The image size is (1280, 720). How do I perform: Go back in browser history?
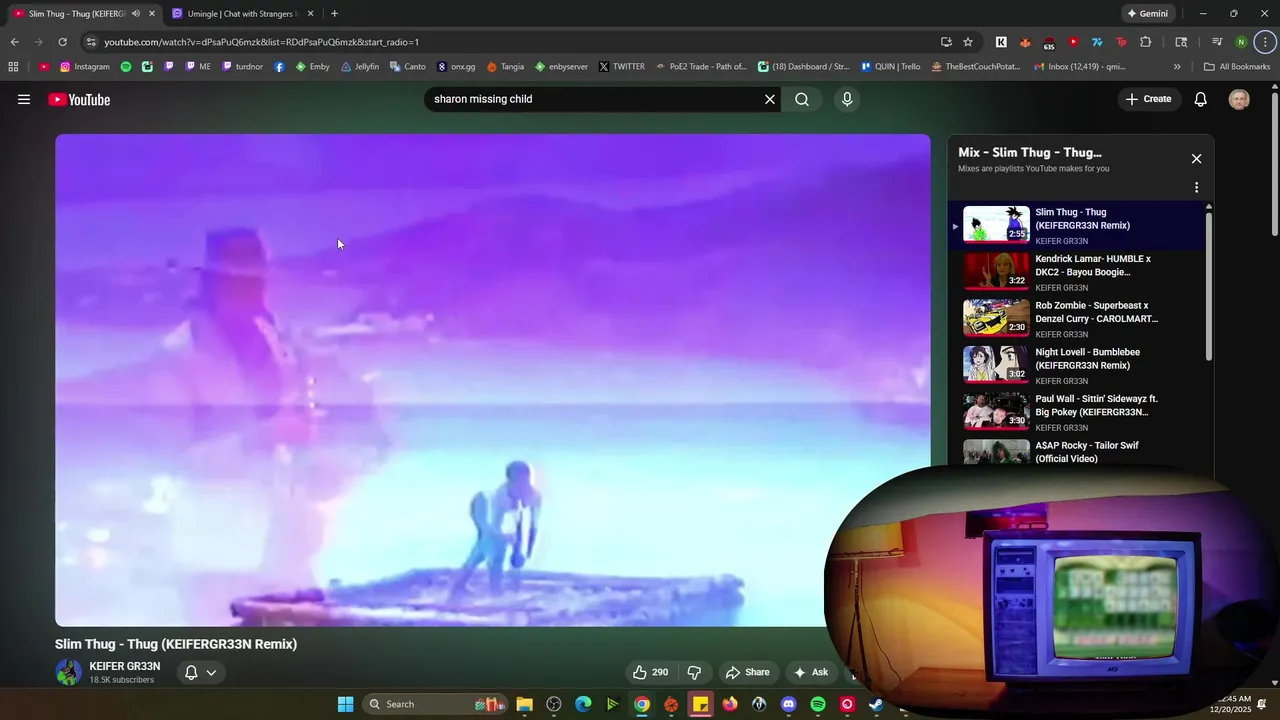pos(14,42)
